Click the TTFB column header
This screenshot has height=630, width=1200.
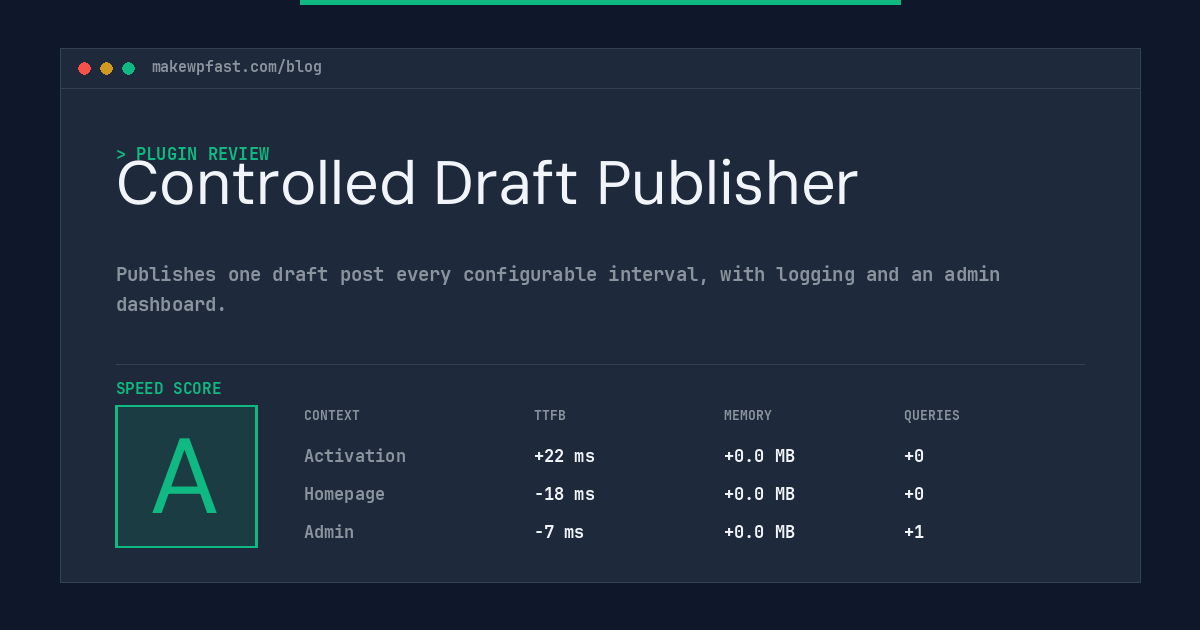pos(550,416)
